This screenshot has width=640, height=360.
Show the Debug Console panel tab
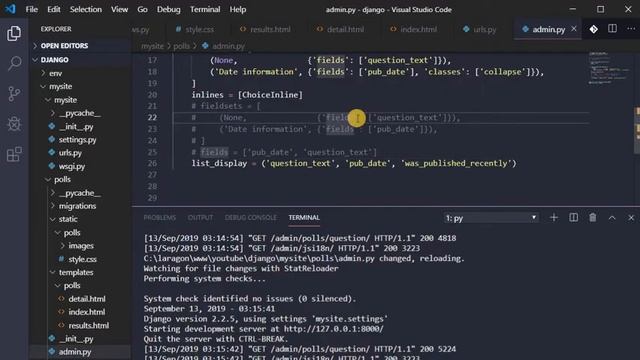coord(251,218)
